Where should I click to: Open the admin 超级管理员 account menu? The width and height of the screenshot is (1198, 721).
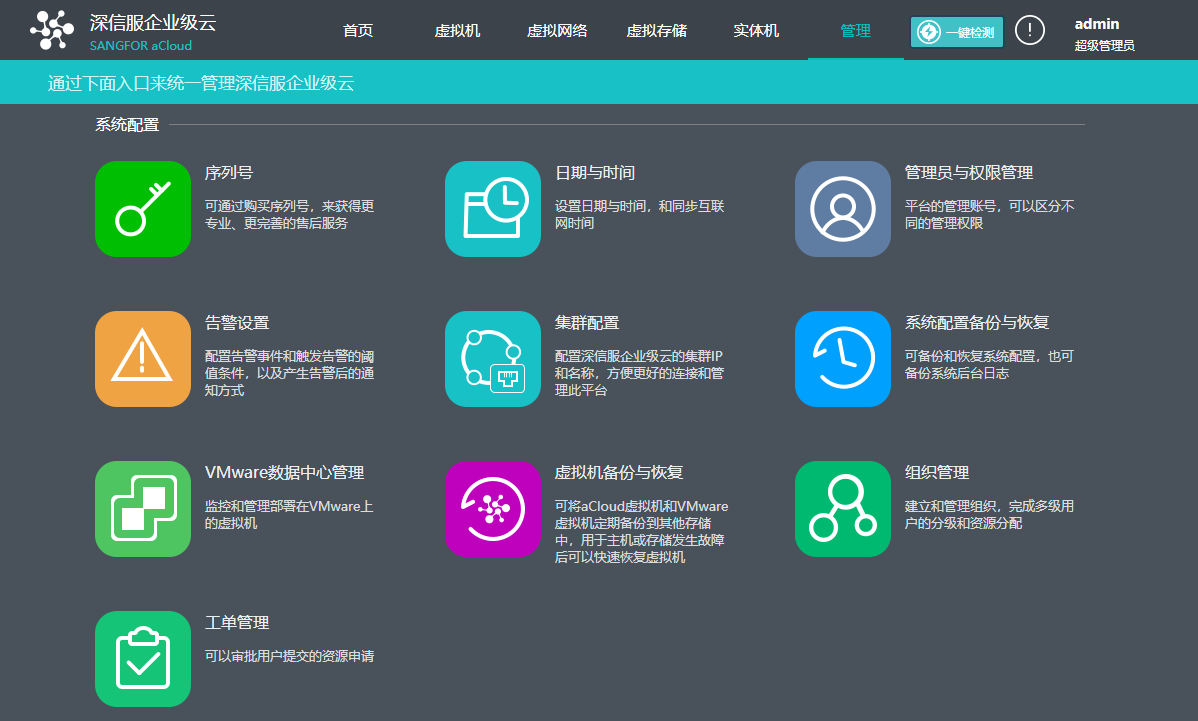1104,34
